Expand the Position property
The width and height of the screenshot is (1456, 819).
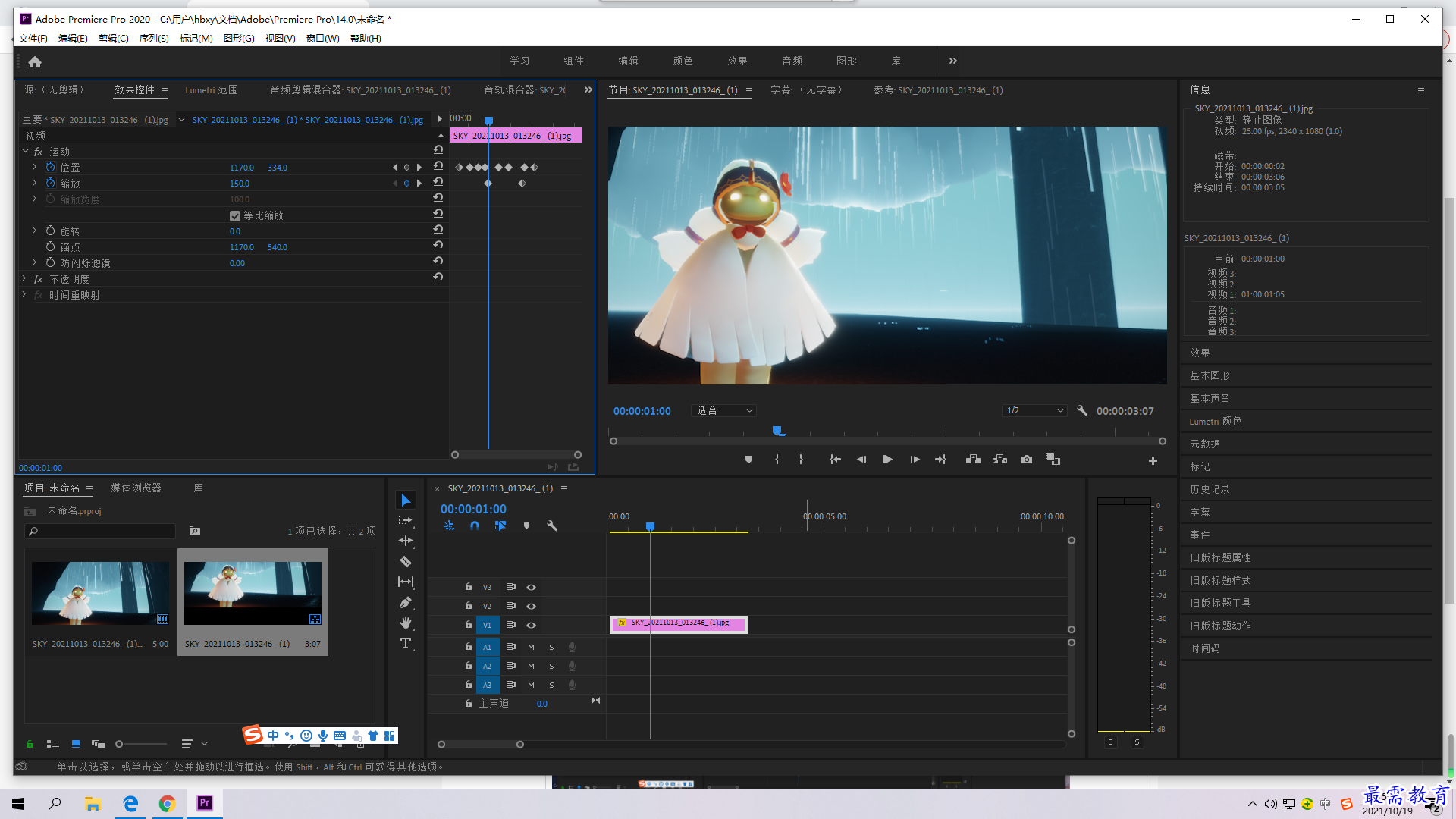coord(34,167)
